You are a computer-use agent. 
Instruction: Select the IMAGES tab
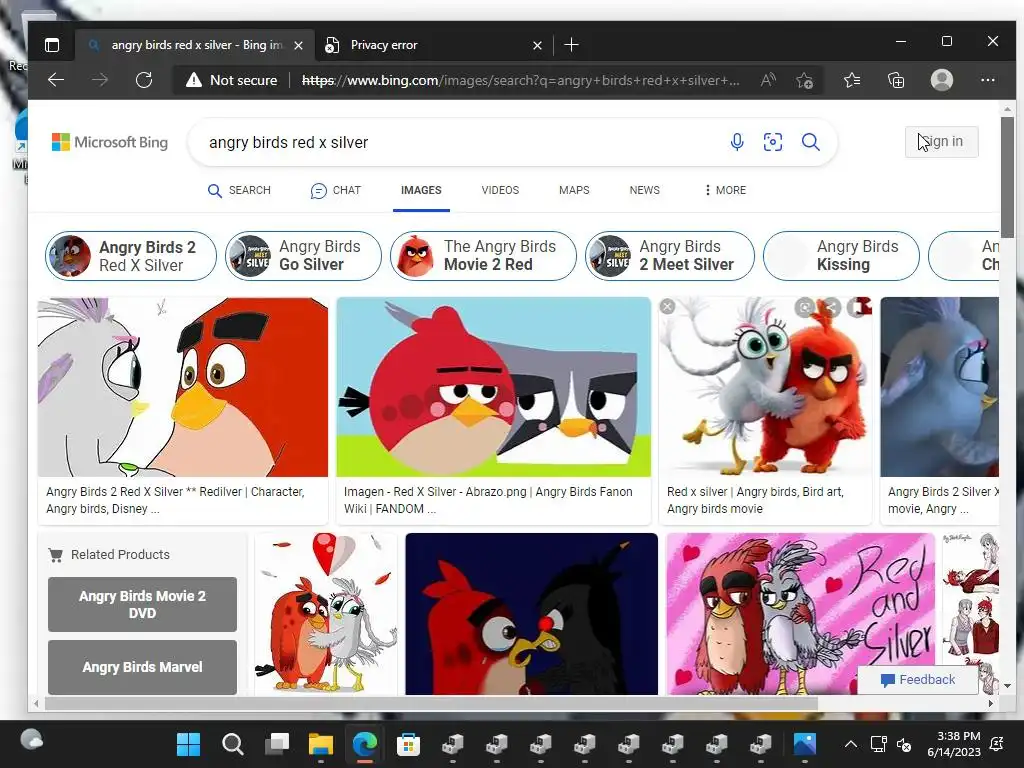pyautogui.click(x=421, y=190)
